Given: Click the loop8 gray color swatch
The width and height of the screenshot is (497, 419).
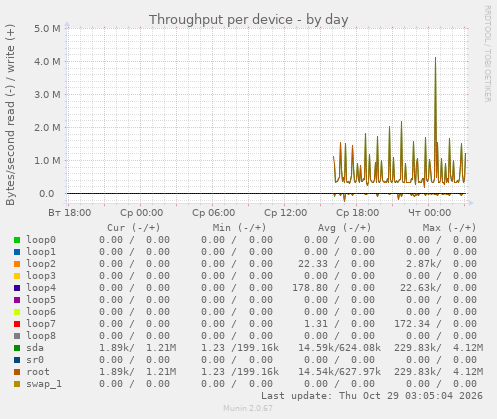Looking at the screenshot, I should [x=17, y=336].
